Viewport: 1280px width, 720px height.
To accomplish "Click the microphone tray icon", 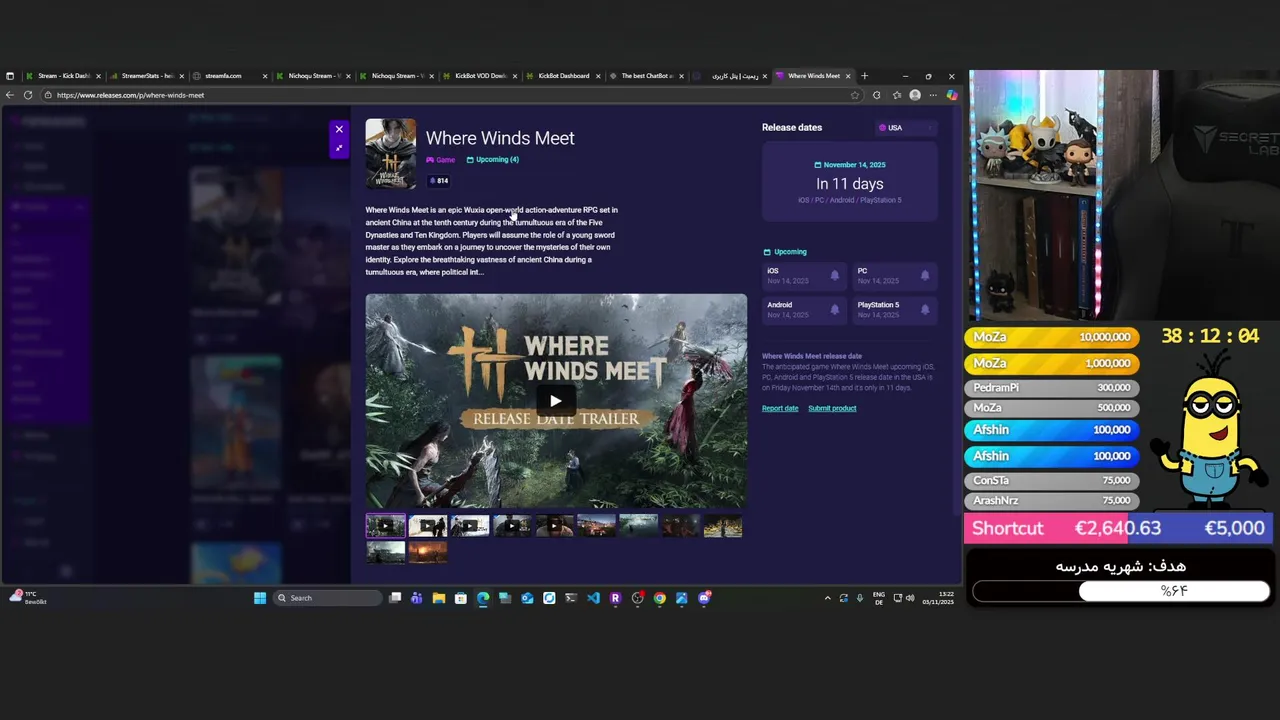I will pyautogui.click(x=859, y=598).
